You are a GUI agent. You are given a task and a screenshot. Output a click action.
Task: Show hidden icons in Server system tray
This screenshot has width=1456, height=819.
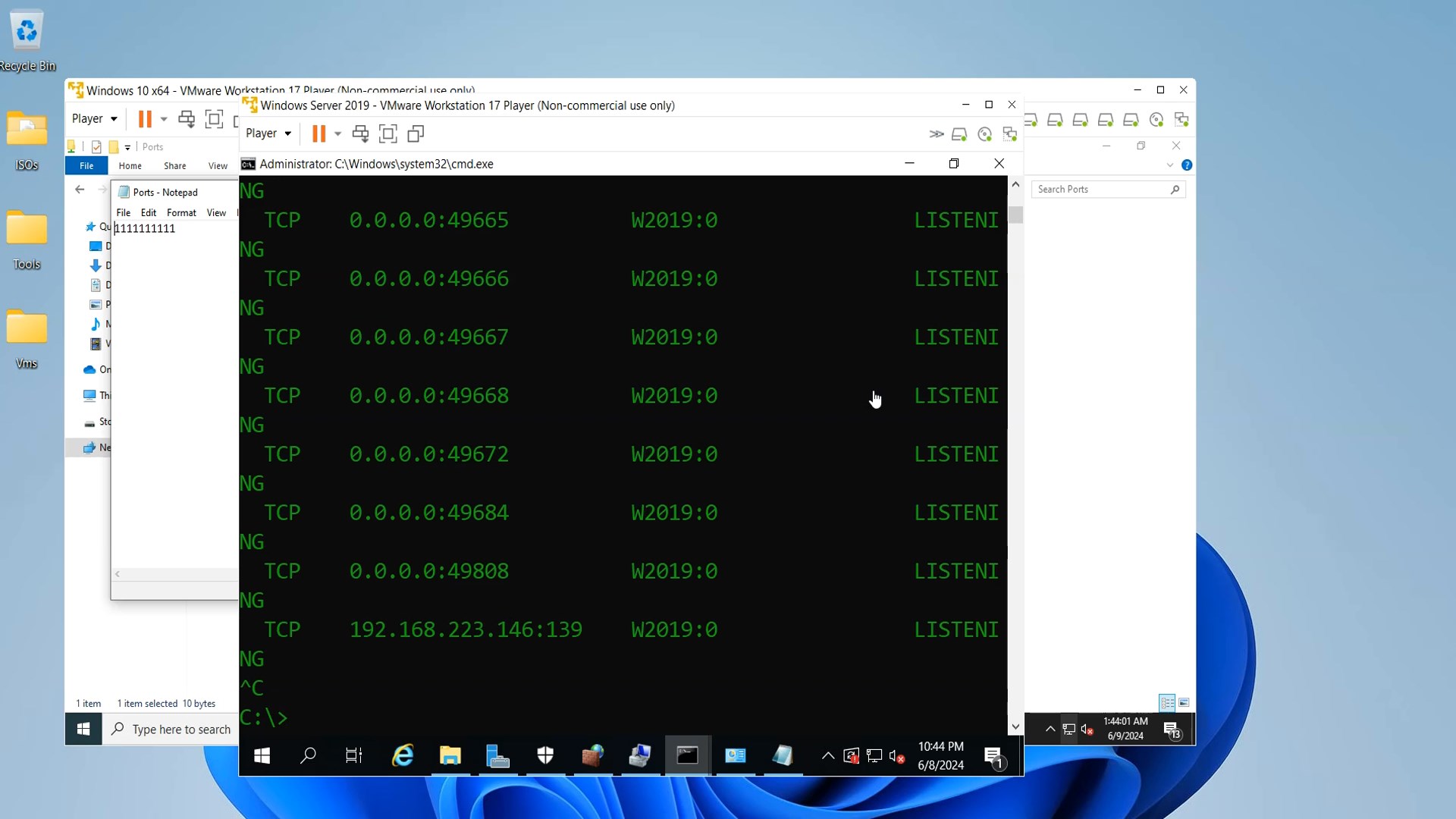point(828,756)
